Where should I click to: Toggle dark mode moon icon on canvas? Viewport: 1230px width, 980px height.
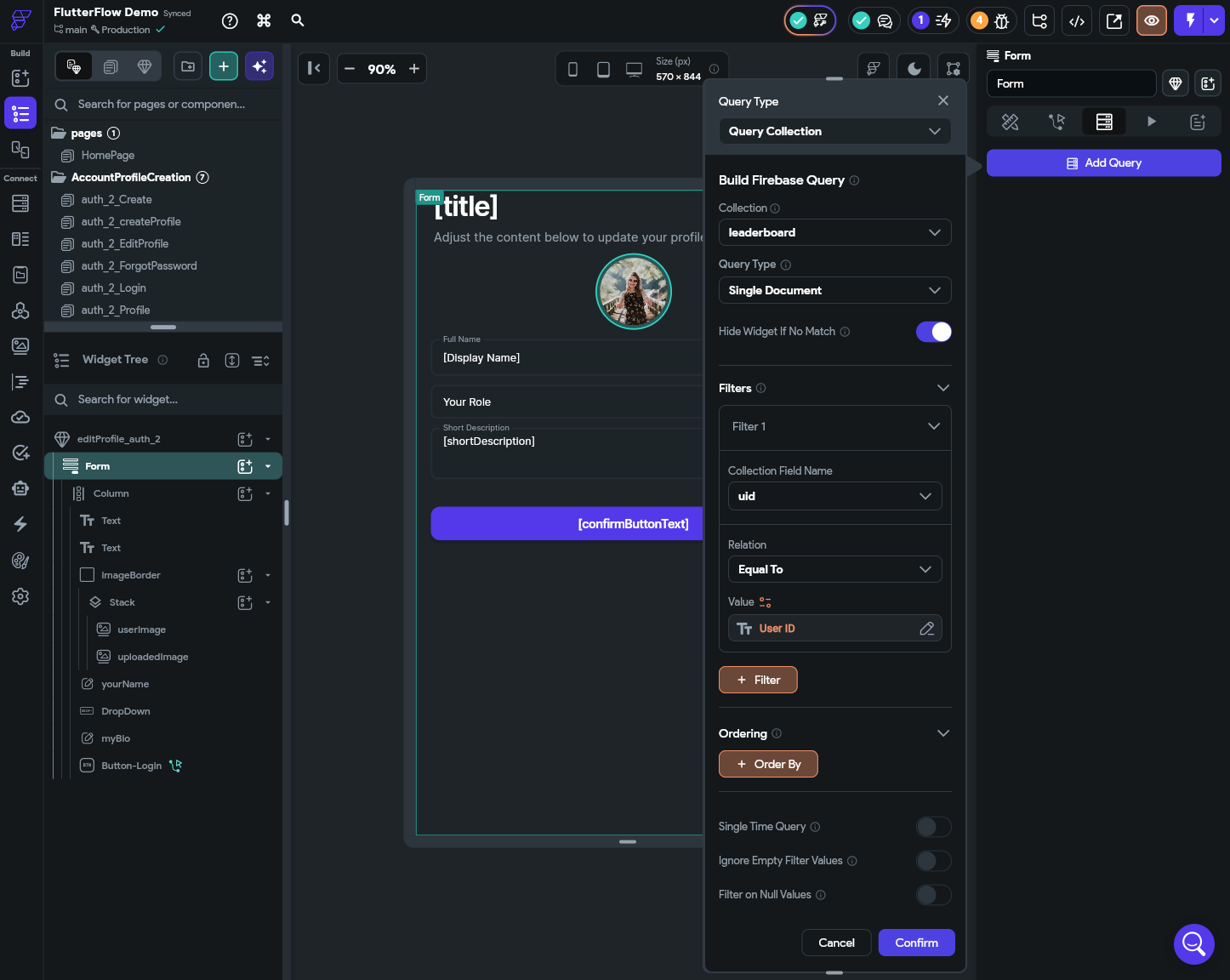click(914, 69)
